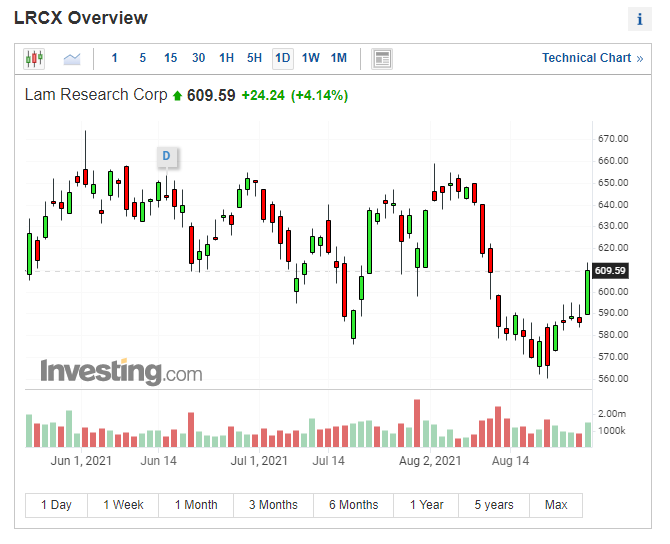Click the 560.00 price axis label
Viewport: 670px width, 544px height.
coord(613,379)
